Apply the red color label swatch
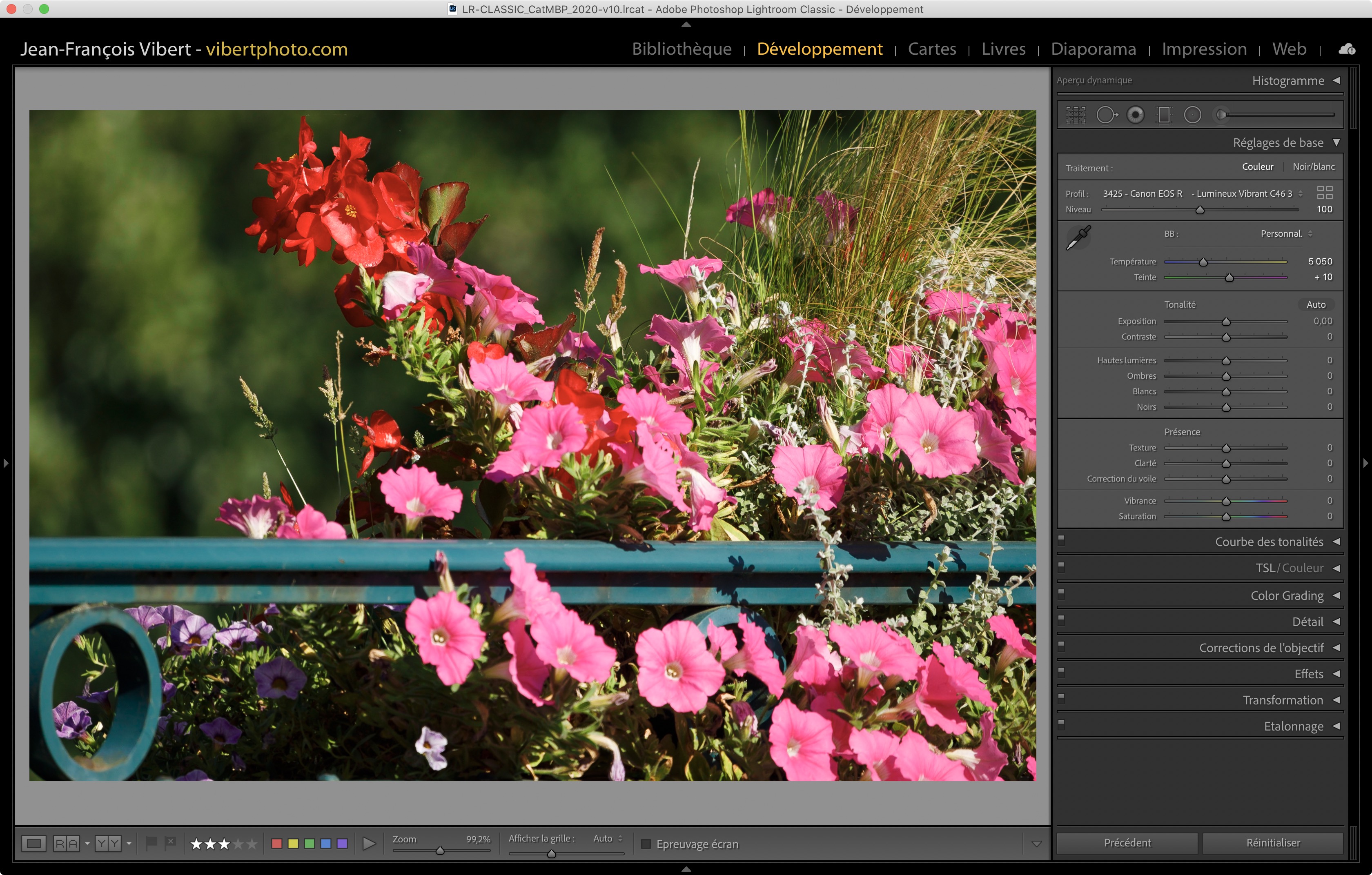Image resolution: width=1372 pixels, height=875 pixels. pyautogui.click(x=277, y=844)
